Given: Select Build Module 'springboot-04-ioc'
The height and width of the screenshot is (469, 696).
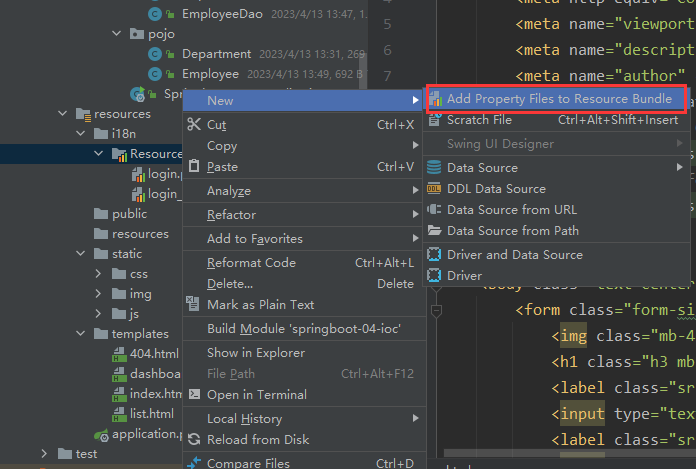Looking at the screenshot, I should pyautogui.click(x=303, y=329).
